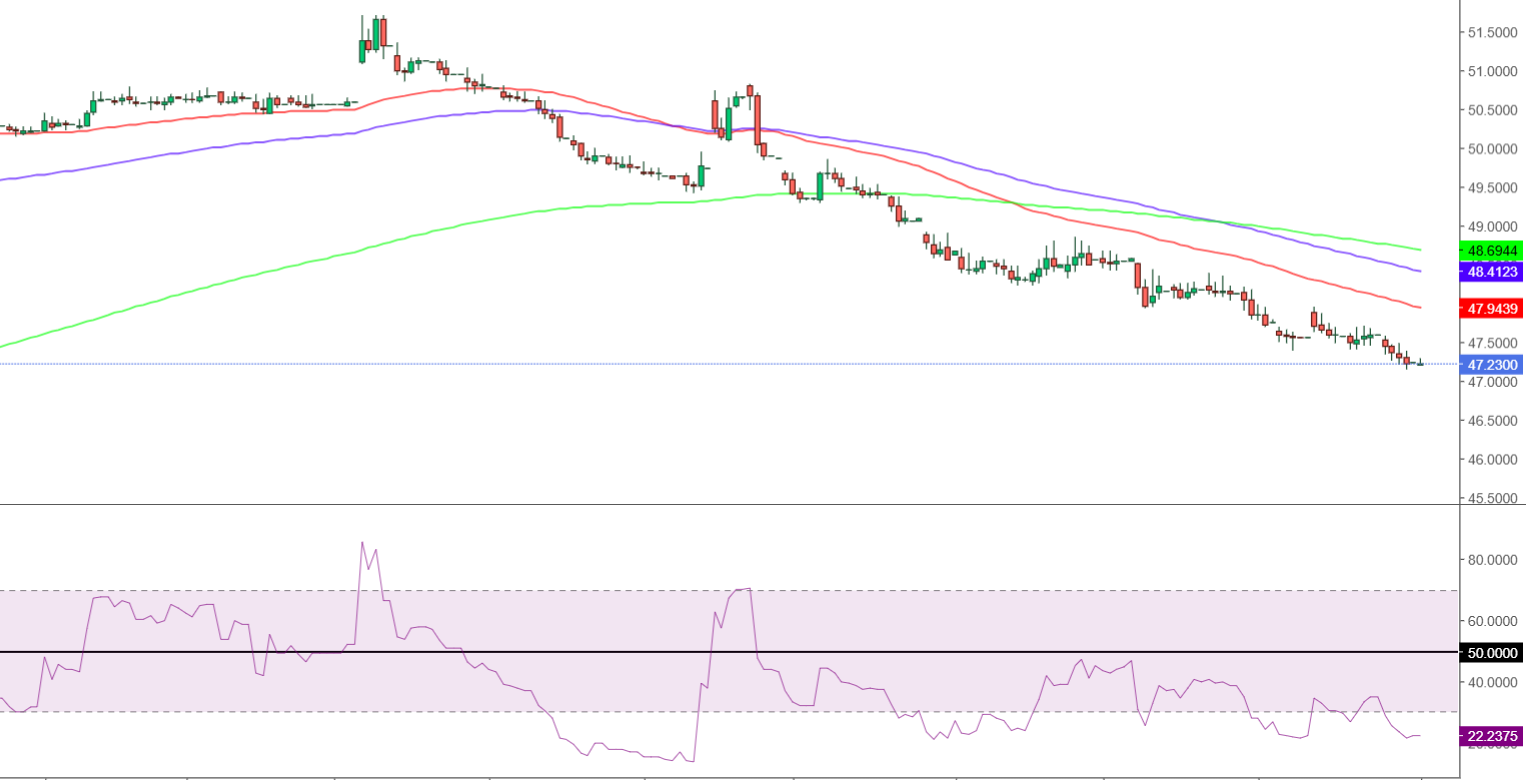
Task: Click the 46.0000 tick on the price axis
Action: pyautogui.click(x=1491, y=460)
